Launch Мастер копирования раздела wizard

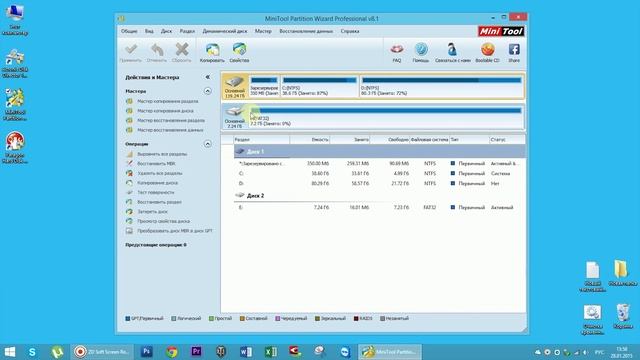(168, 101)
